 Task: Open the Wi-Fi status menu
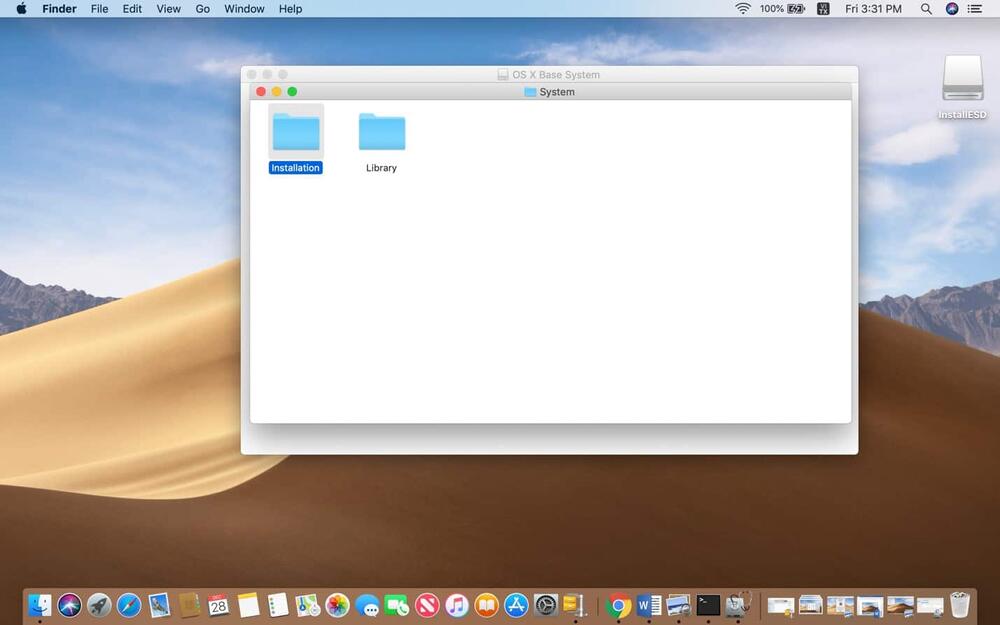tap(743, 9)
